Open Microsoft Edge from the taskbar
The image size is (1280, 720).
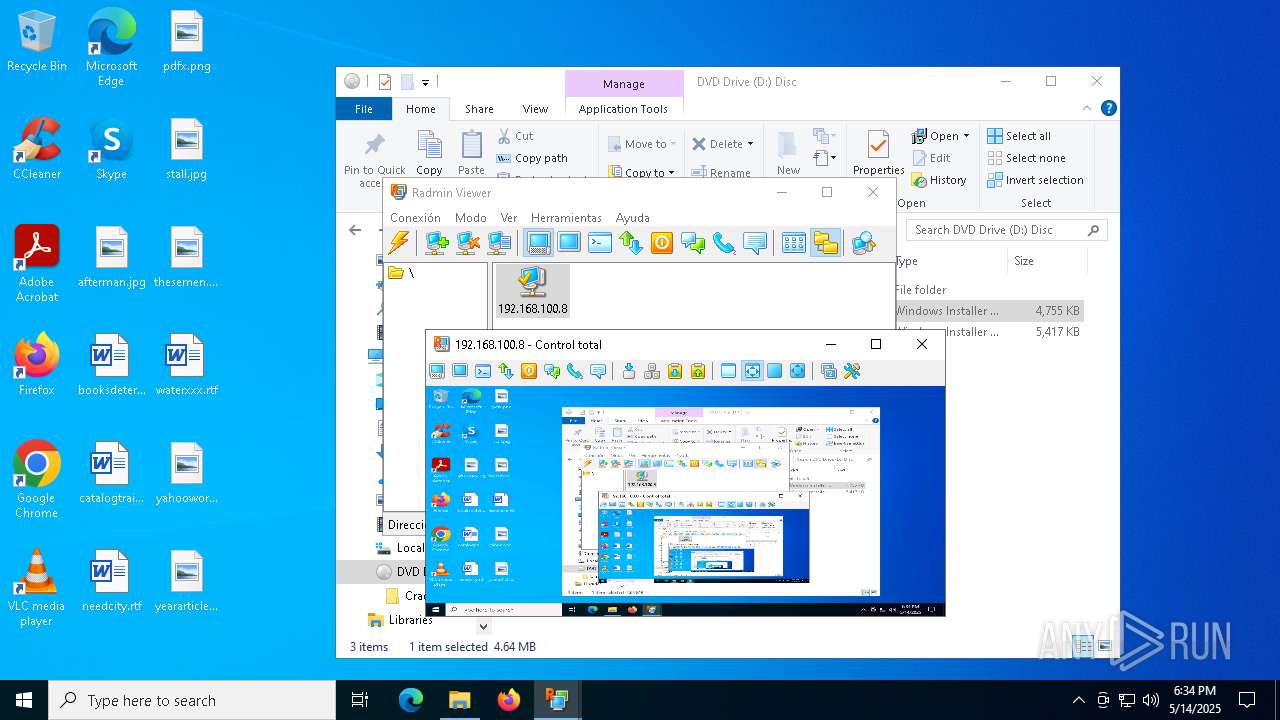[x=411, y=700]
